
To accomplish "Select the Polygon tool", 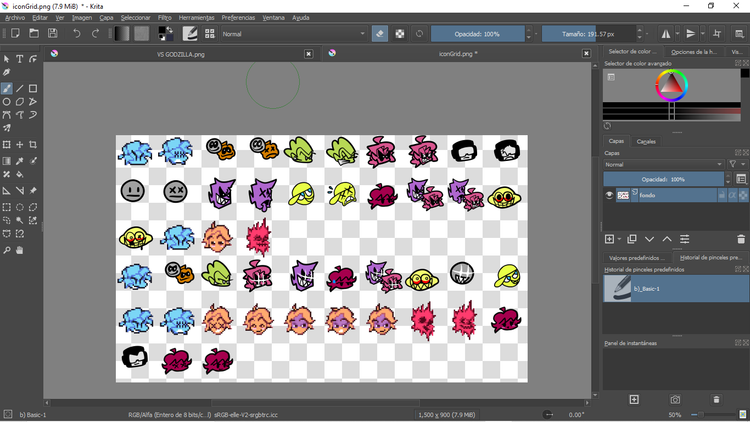I will (x=20, y=101).
